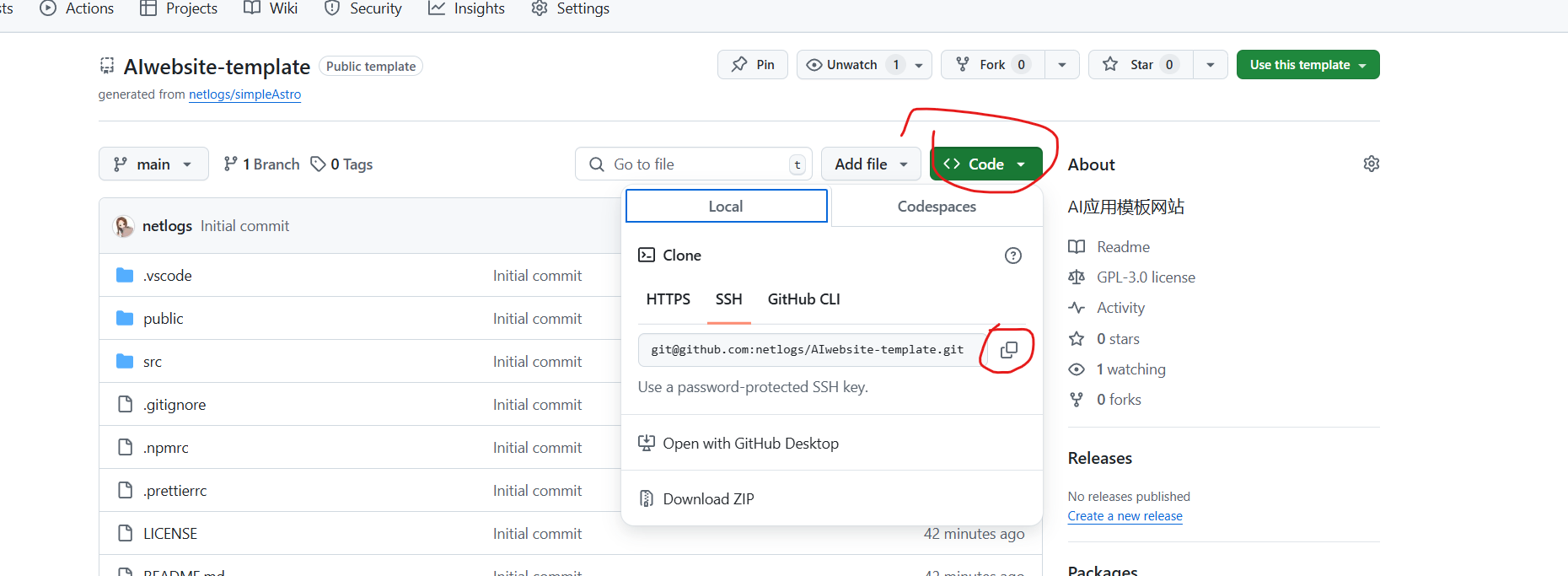Toggle the green Code dropdown

tap(985, 164)
